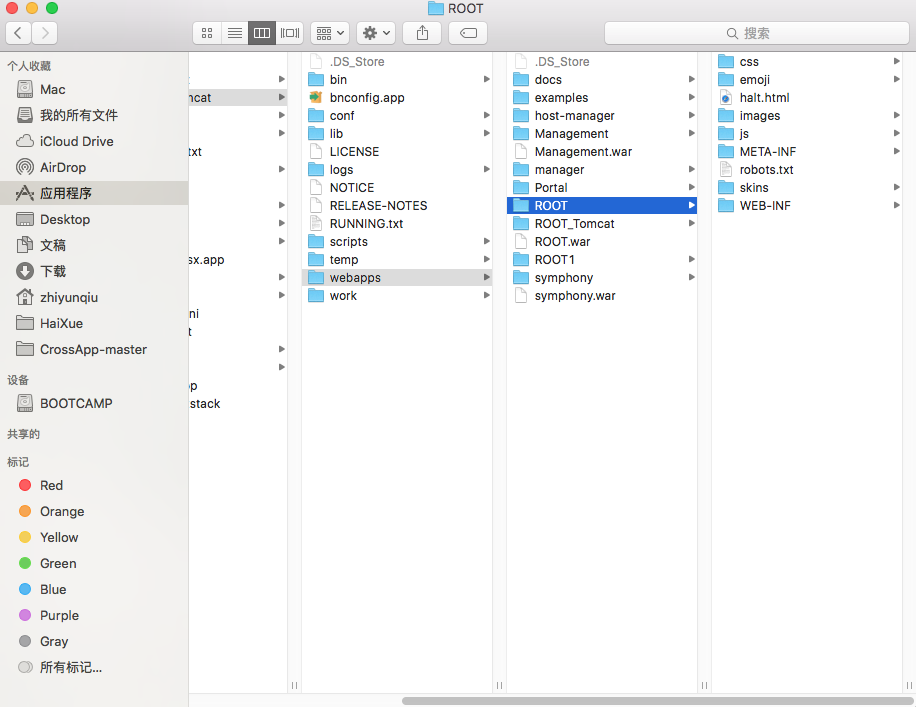Filter by Red tag
Image resolution: width=916 pixels, height=707 pixels.
point(94,486)
